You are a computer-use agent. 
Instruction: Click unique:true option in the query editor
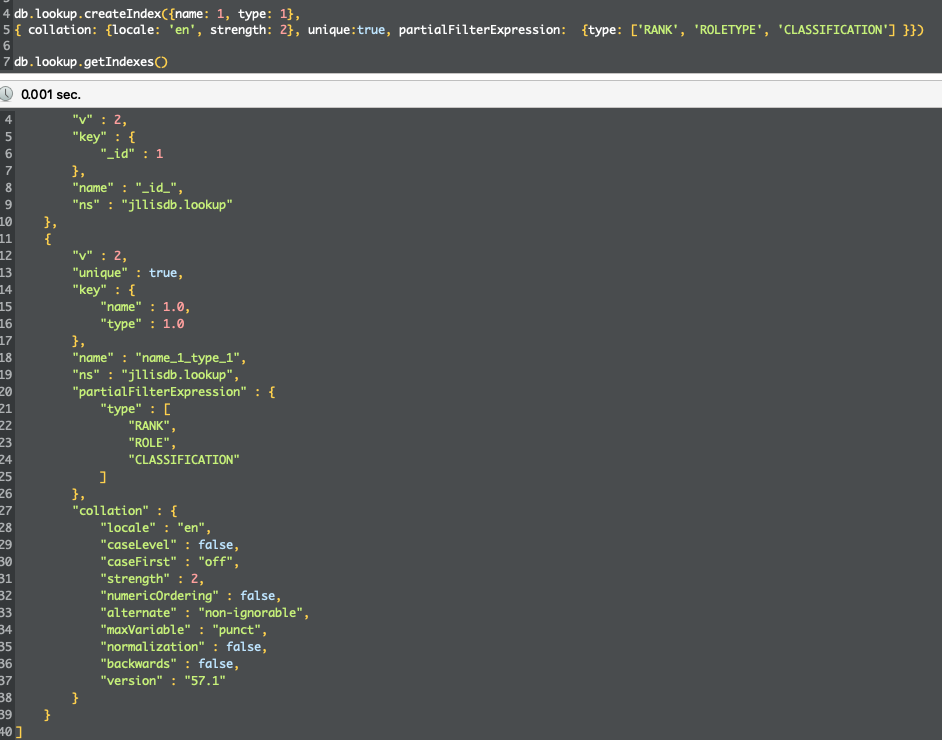pyautogui.click(x=349, y=30)
